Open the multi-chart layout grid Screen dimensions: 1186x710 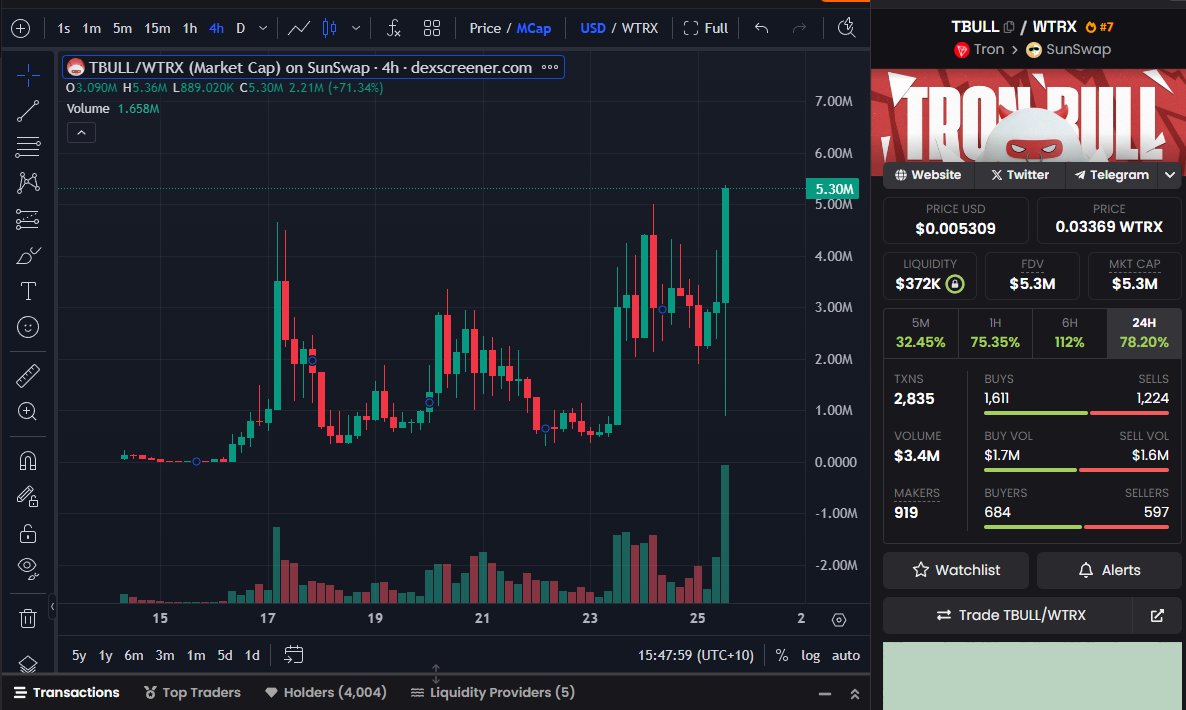click(x=432, y=29)
